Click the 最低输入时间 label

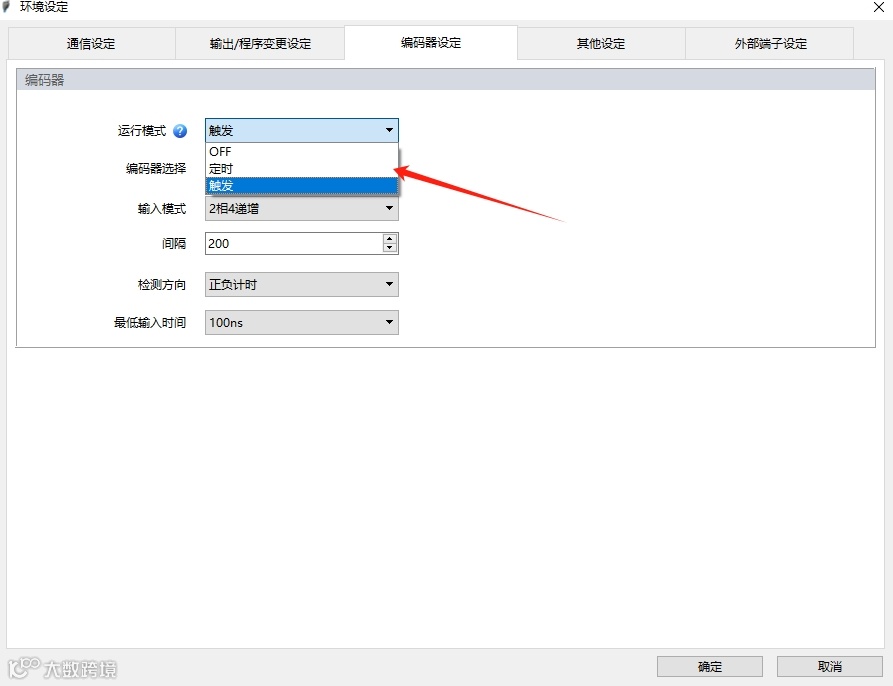click(x=150, y=323)
